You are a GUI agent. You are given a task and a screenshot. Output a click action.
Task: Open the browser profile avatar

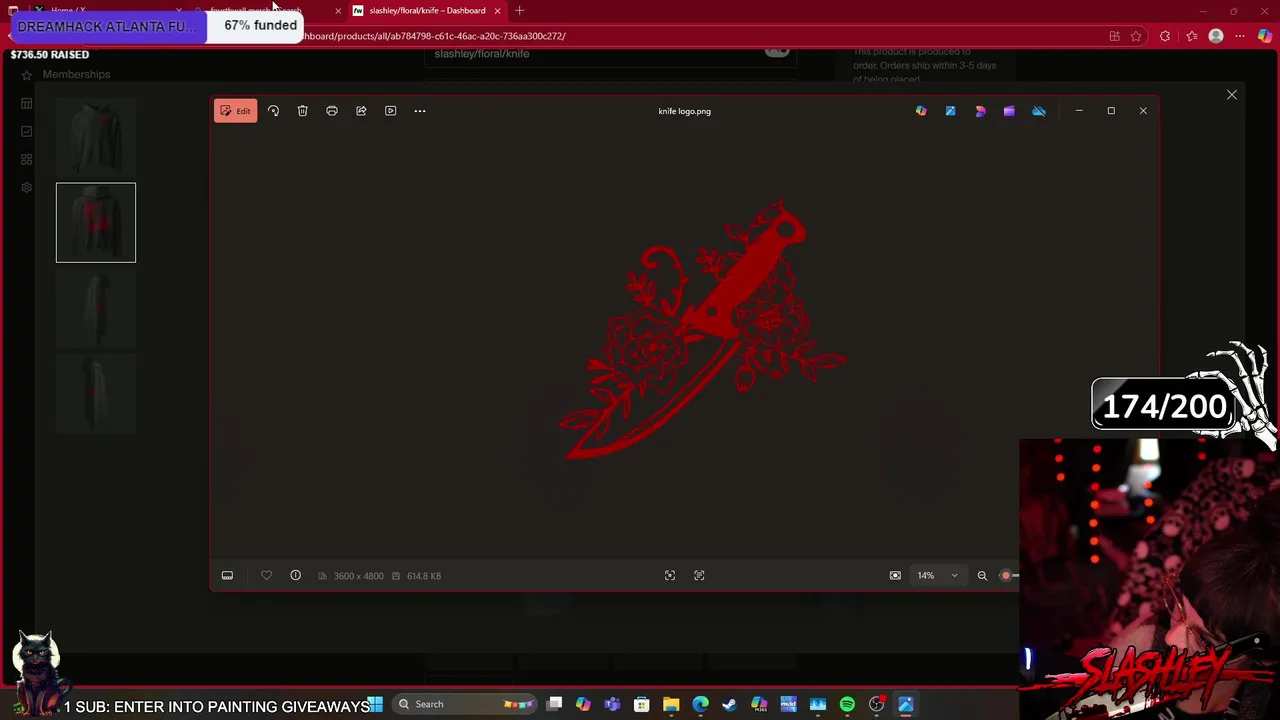pyautogui.click(x=1216, y=36)
